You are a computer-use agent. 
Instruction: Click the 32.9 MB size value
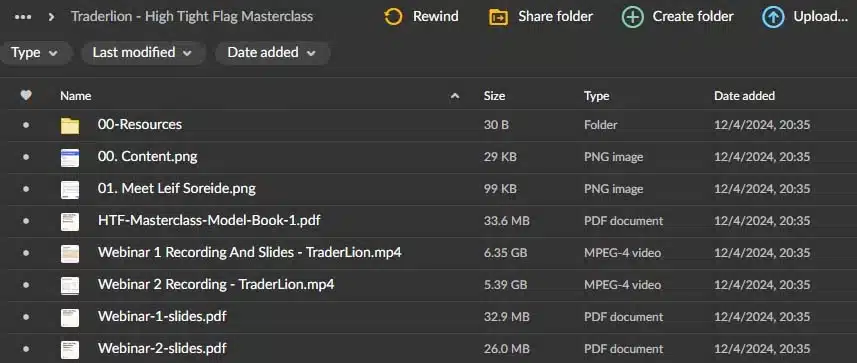(x=507, y=317)
